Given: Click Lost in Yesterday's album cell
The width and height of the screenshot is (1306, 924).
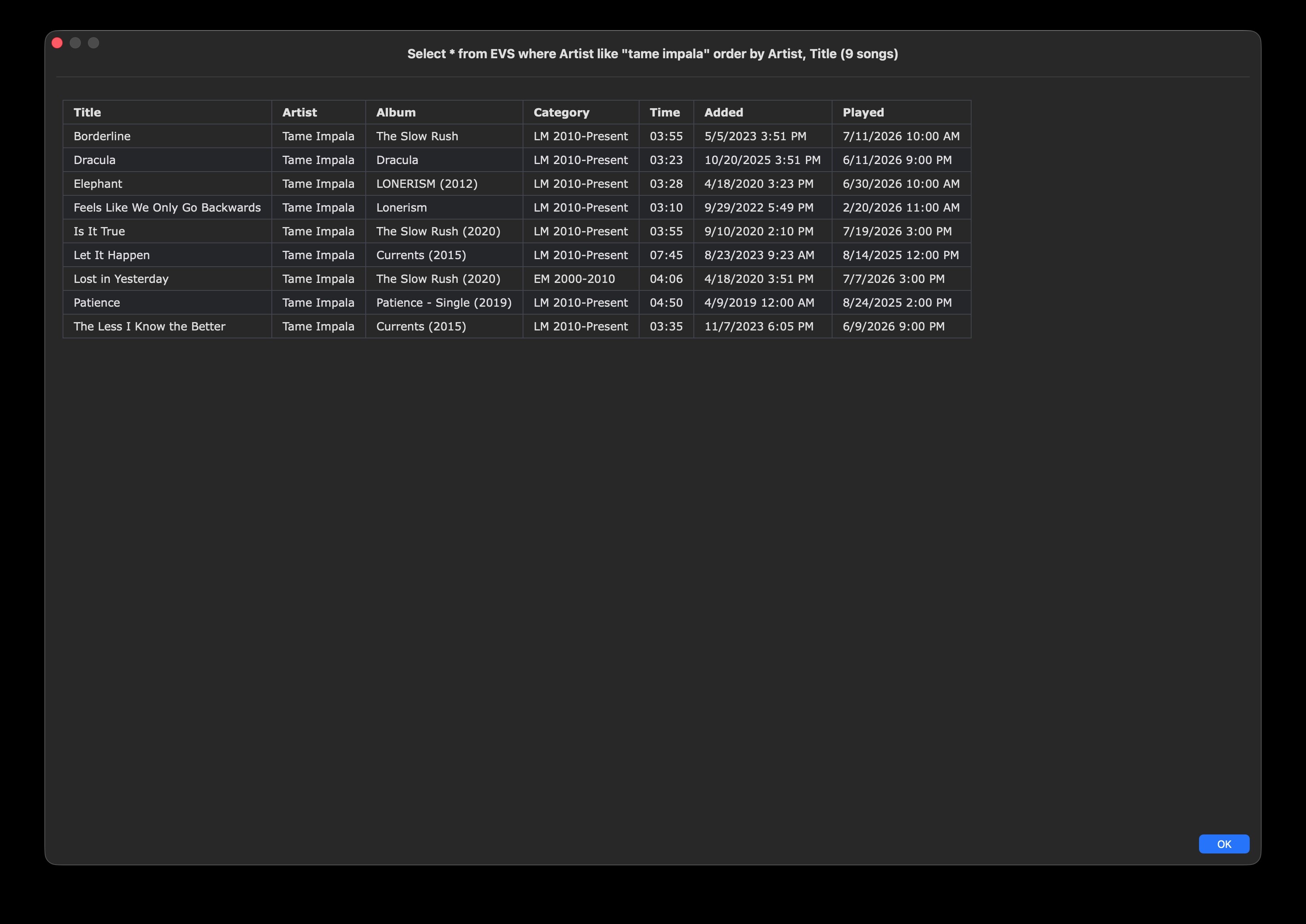Looking at the screenshot, I should (x=444, y=279).
